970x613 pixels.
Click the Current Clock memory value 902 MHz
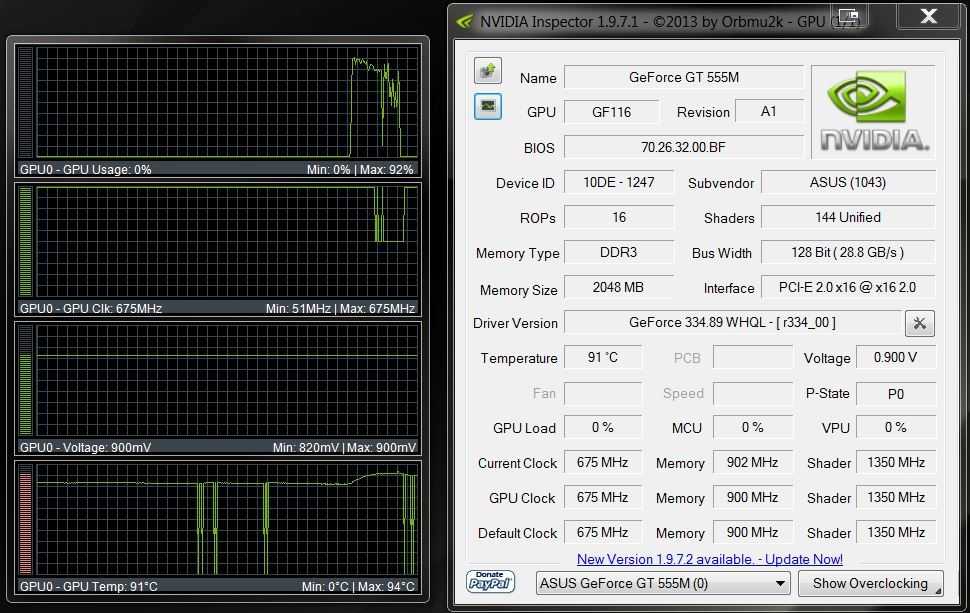pyautogui.click(x=752, y=463)
